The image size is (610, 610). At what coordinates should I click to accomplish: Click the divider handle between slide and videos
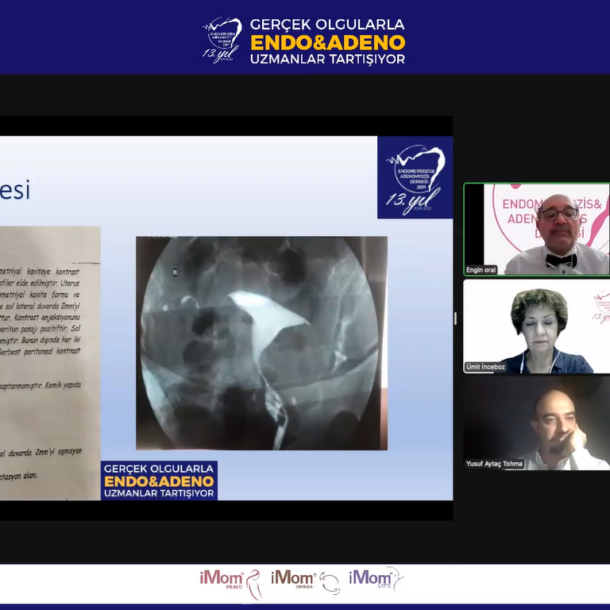456,318
